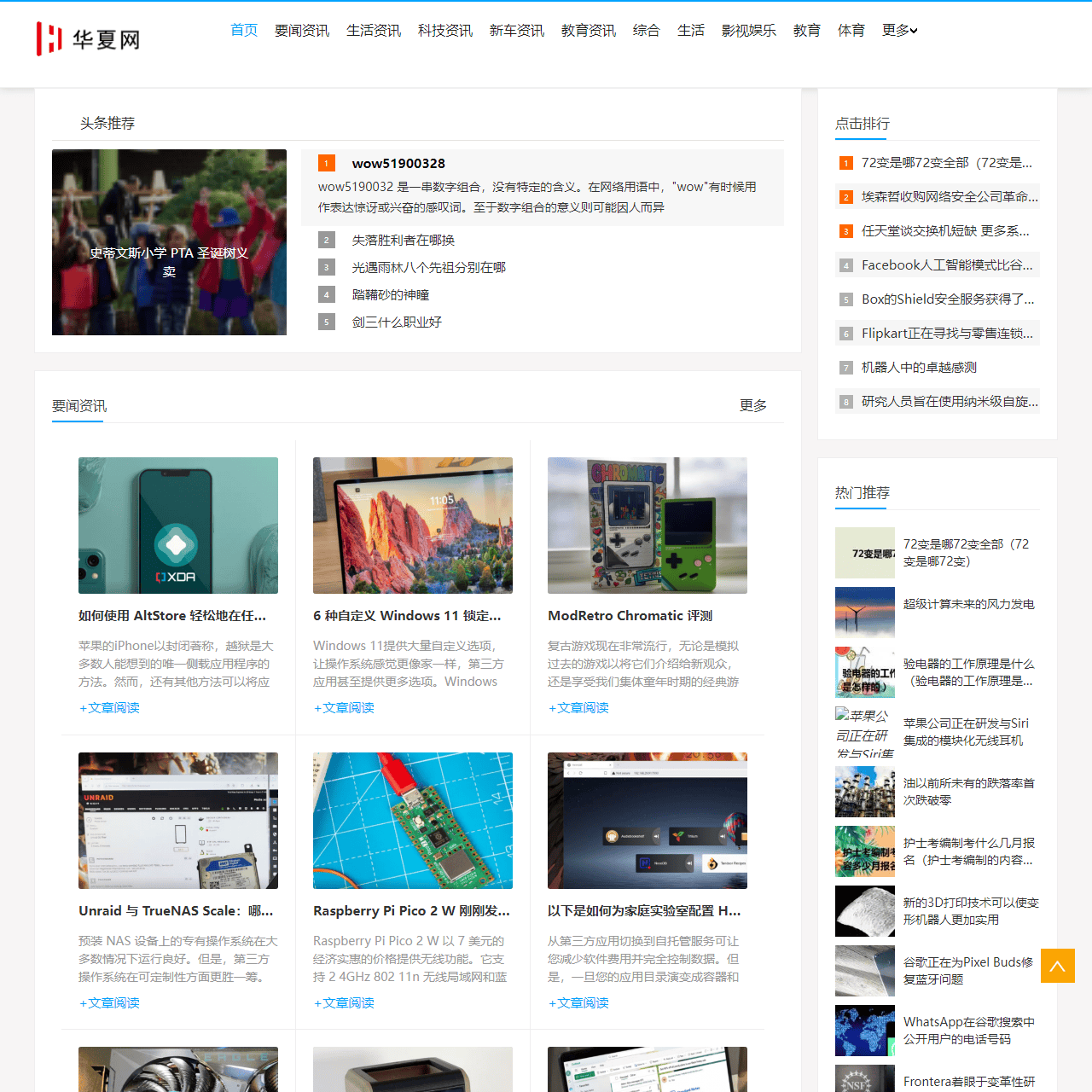Click the 华夏网 site logo
Viewport: 1092px width, 1092px height.
(88, 39)
